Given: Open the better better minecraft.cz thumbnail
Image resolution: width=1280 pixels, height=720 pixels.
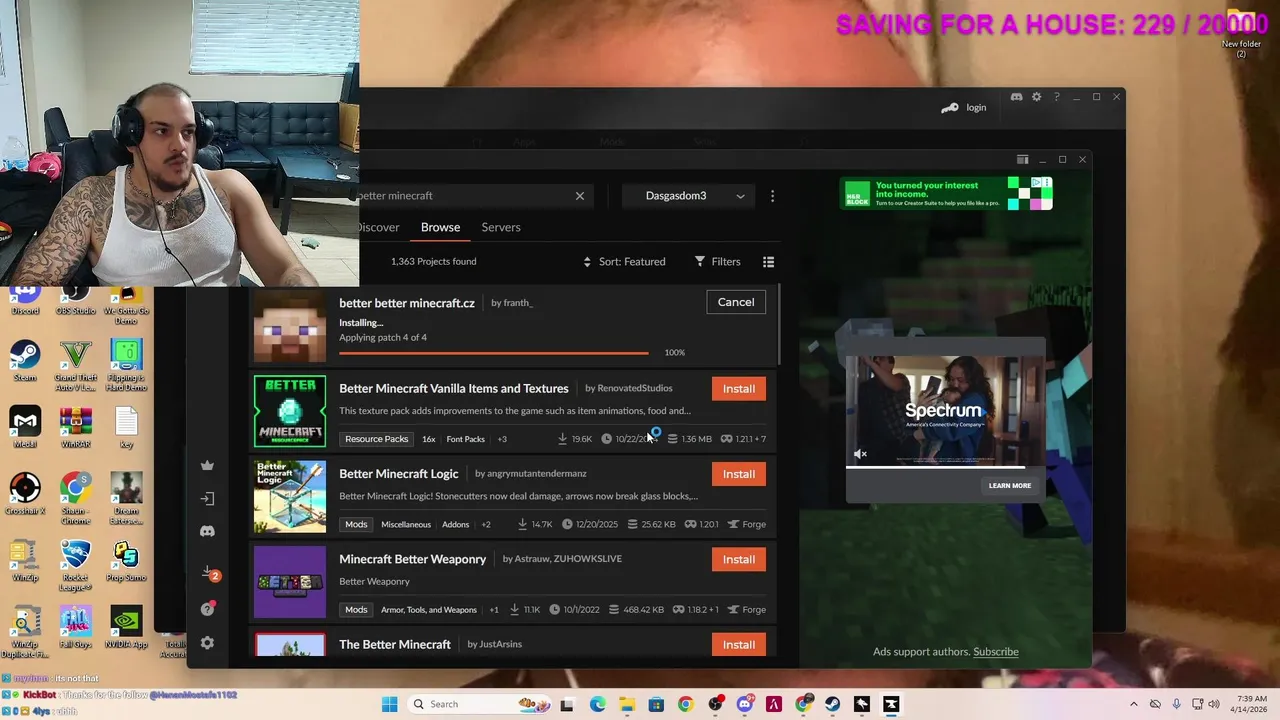Looking at the screenshot, I should (x=290, y=326).
